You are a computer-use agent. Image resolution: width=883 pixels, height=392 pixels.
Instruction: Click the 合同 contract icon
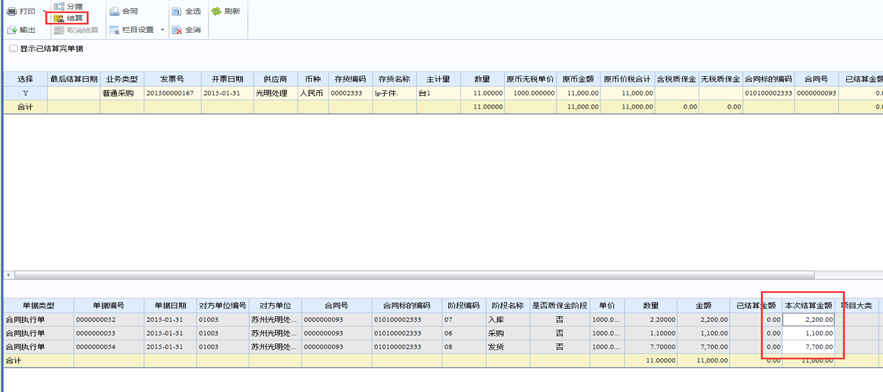click(x=114, y=11)
